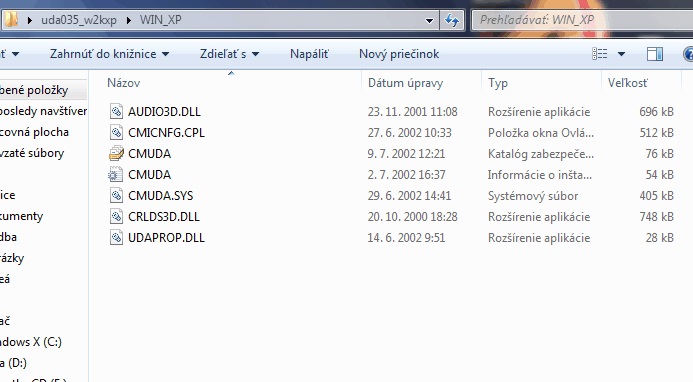Go to uda035_w2kxp in the address path
Viewport: 693px width, 382px height.
tap(79, 20)
